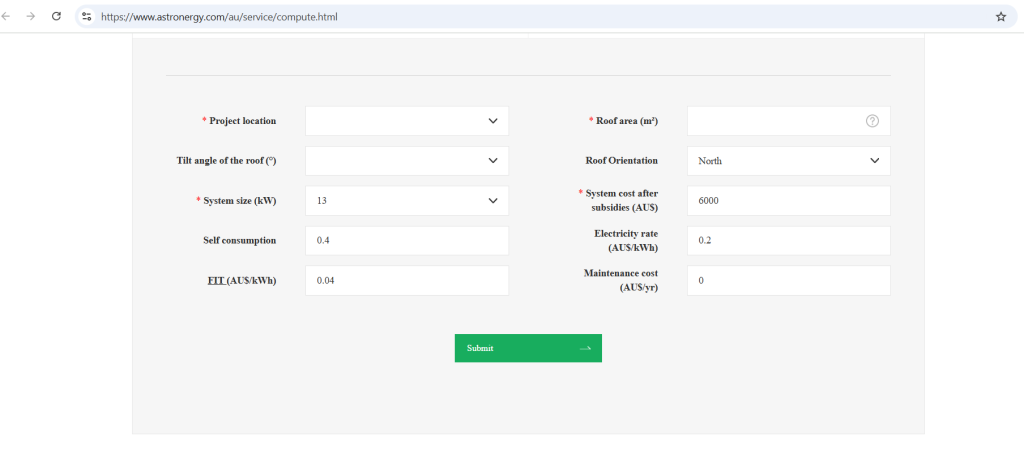1024x462 pixels.
Task: Open site information icon in address bar
Action: click(x=87, y=17)
